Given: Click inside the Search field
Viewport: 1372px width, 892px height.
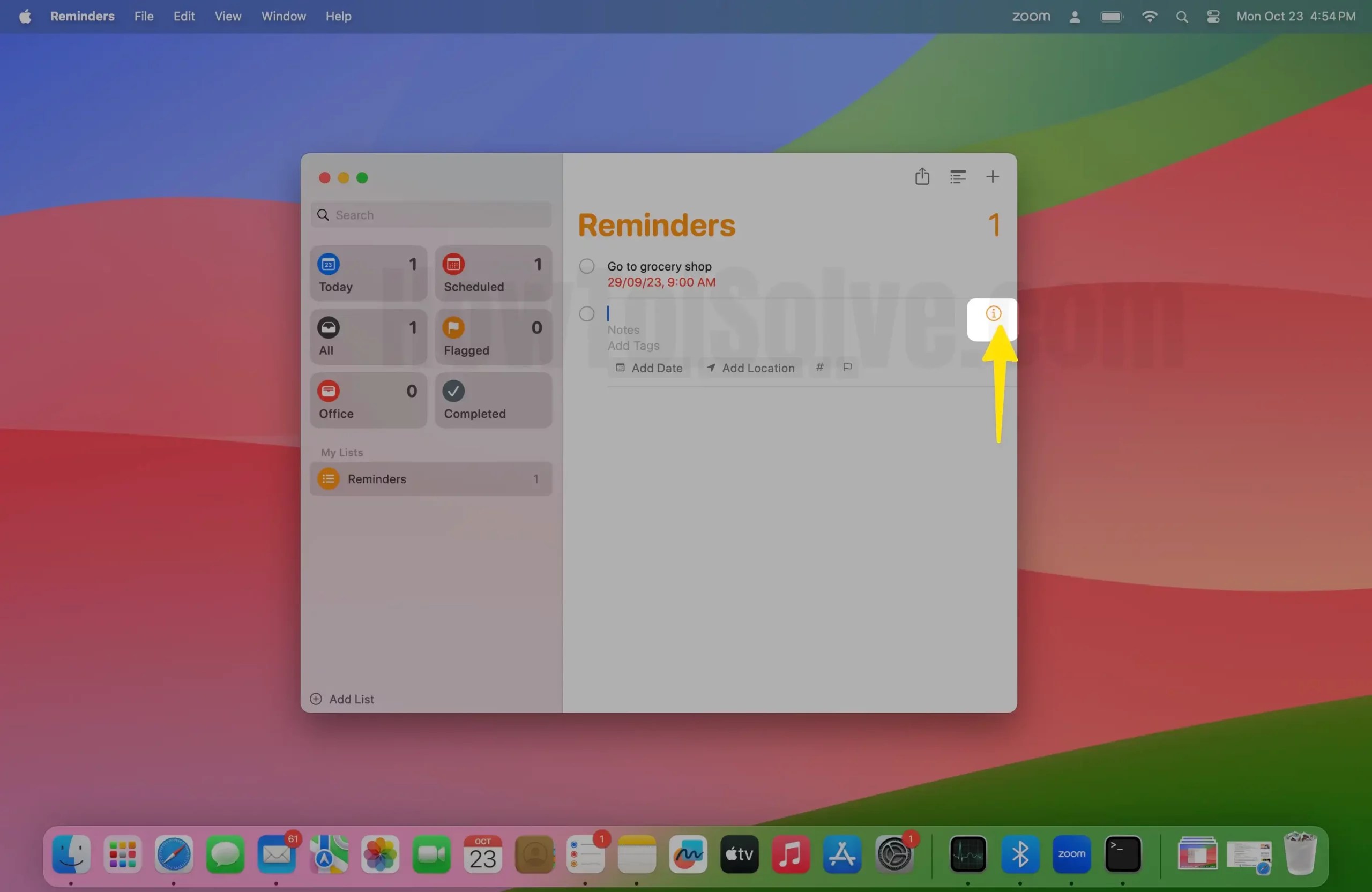Looking at the screenshot, I should click(430, 214).
